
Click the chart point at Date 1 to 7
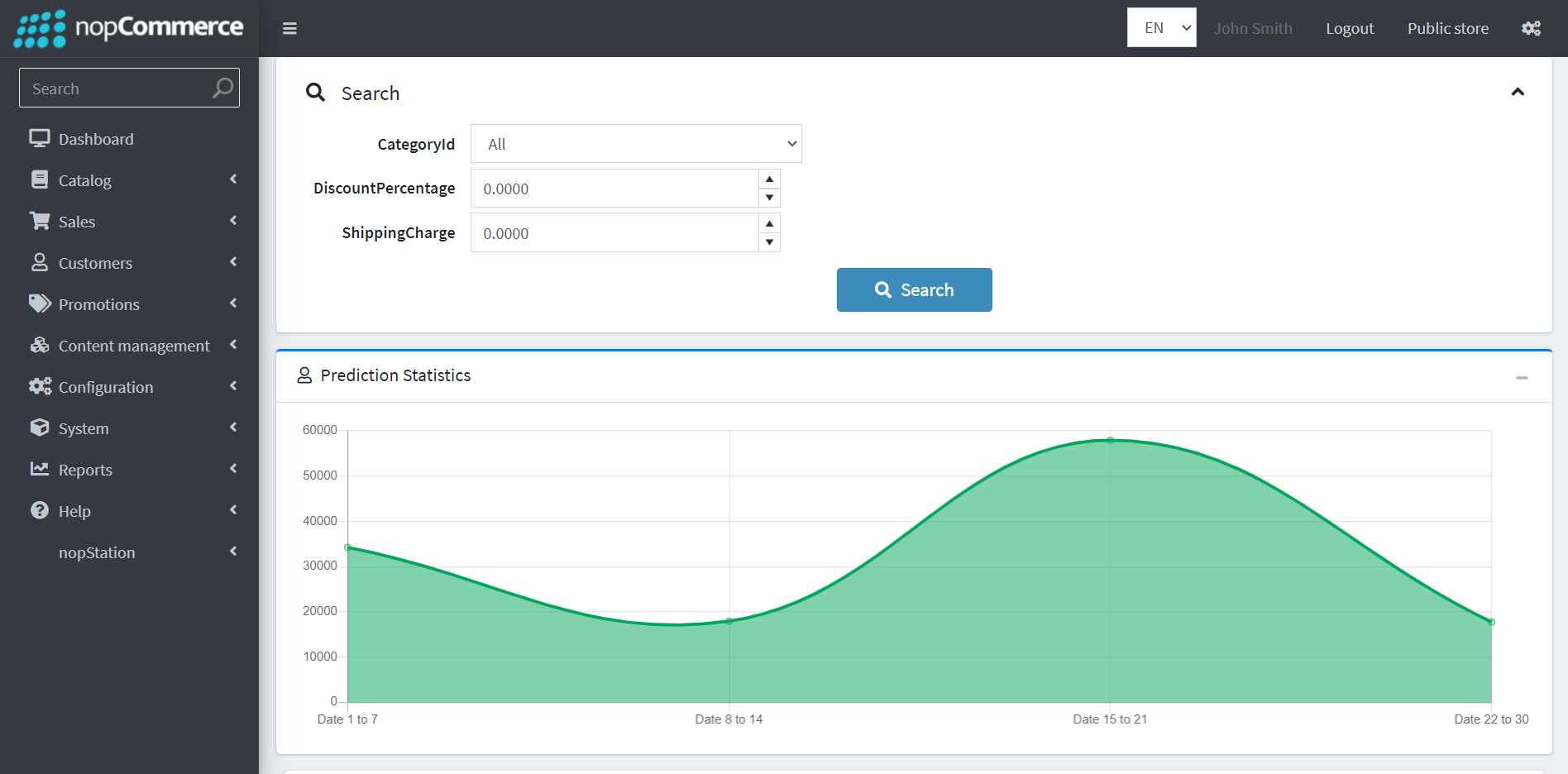click(x=348, y=547)
